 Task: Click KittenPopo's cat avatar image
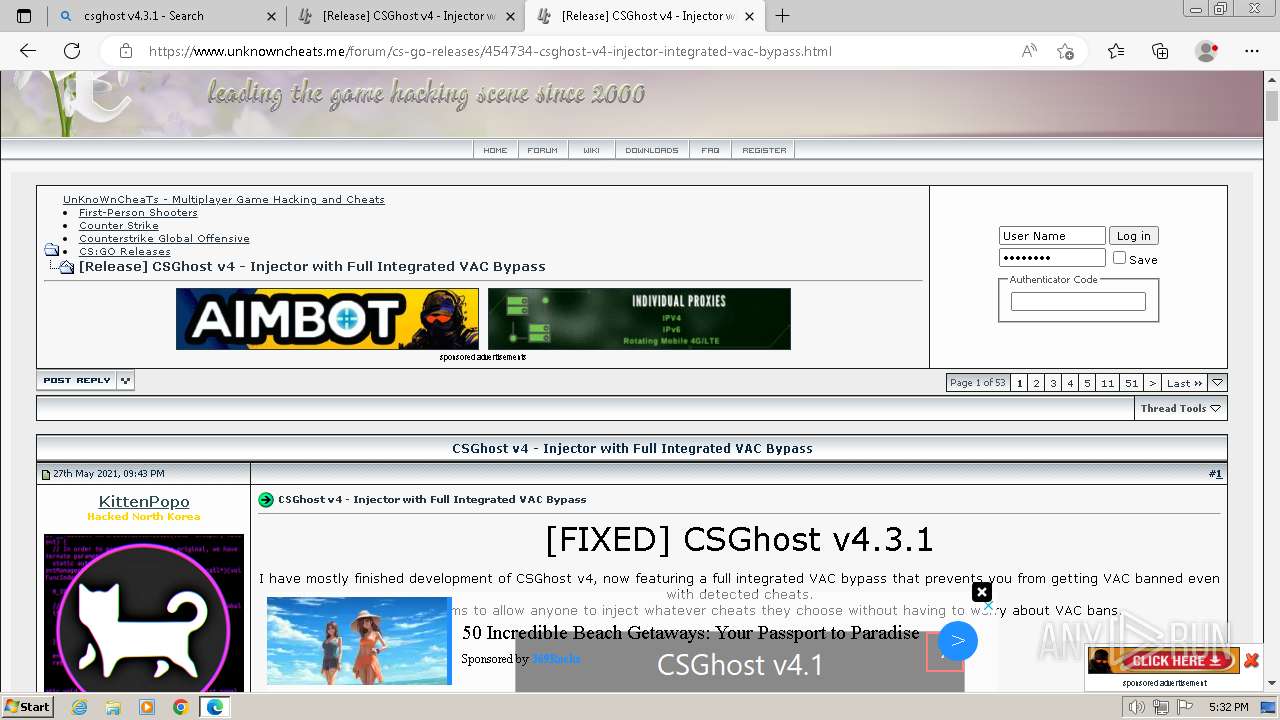click(x=144, y=613)
